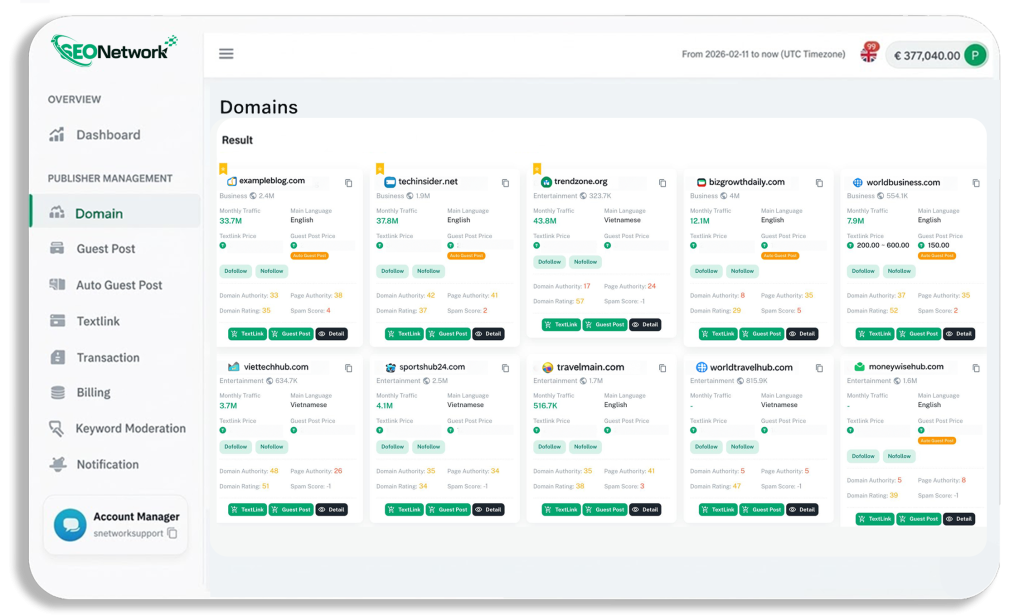Image resolution: width=1024 pixels, height=616 pixels.
Task: Click the UK flag language icon
Action: pos(868,55)
